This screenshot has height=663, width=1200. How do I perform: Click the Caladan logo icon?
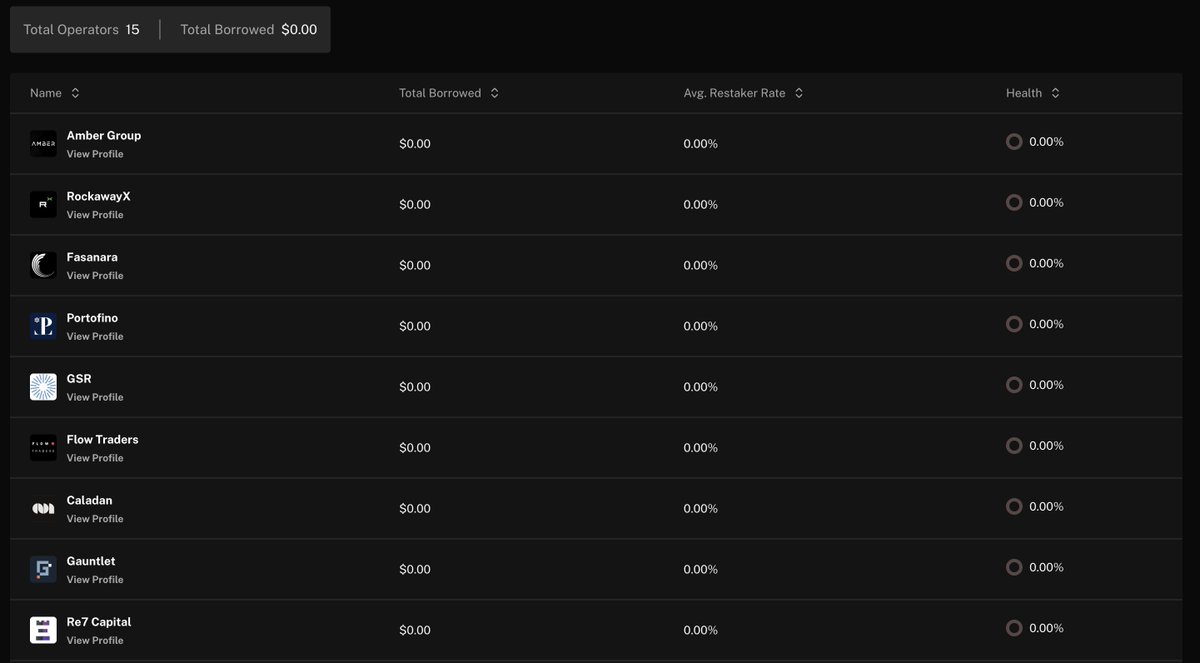(43, 509)
